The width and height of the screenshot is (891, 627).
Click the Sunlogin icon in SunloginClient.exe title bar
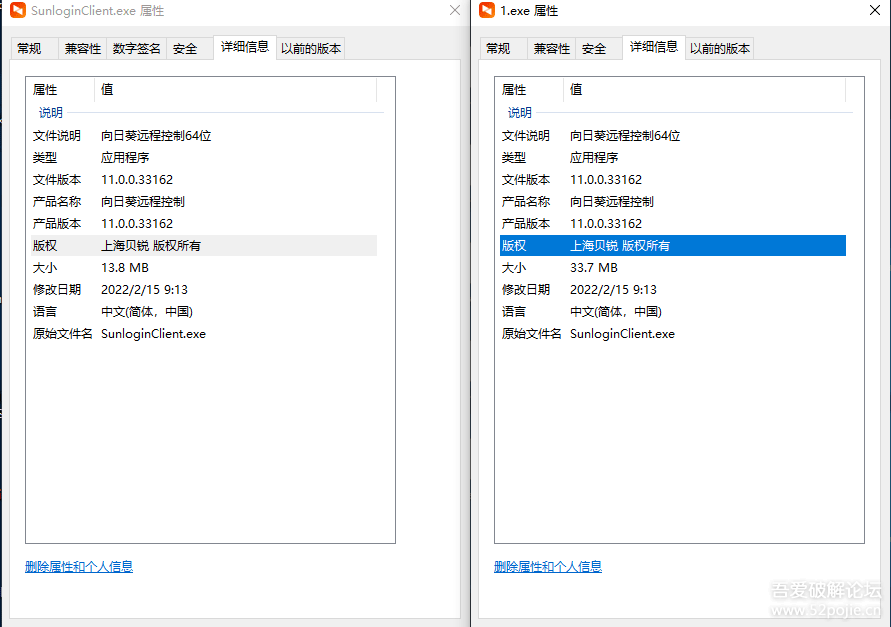(18, 10)
